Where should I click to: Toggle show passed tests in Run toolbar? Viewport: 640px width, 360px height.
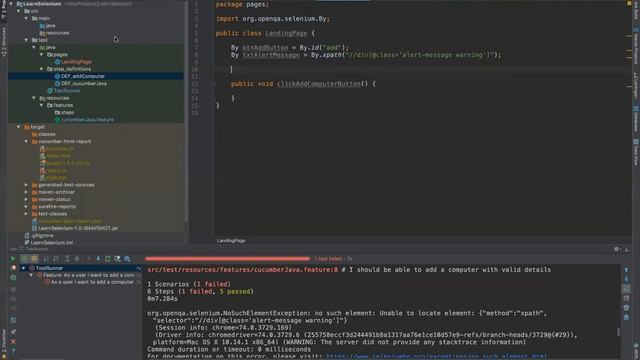tap(25, 259)
